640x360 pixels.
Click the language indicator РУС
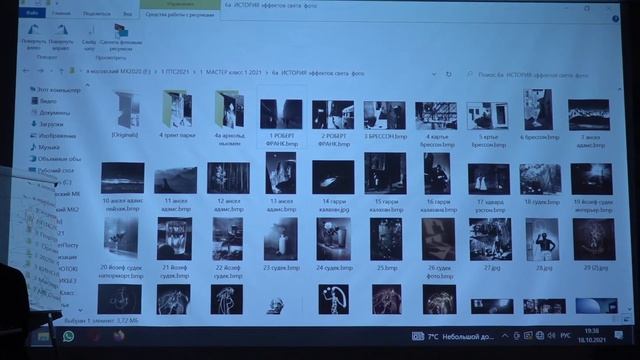coord(565,336)
